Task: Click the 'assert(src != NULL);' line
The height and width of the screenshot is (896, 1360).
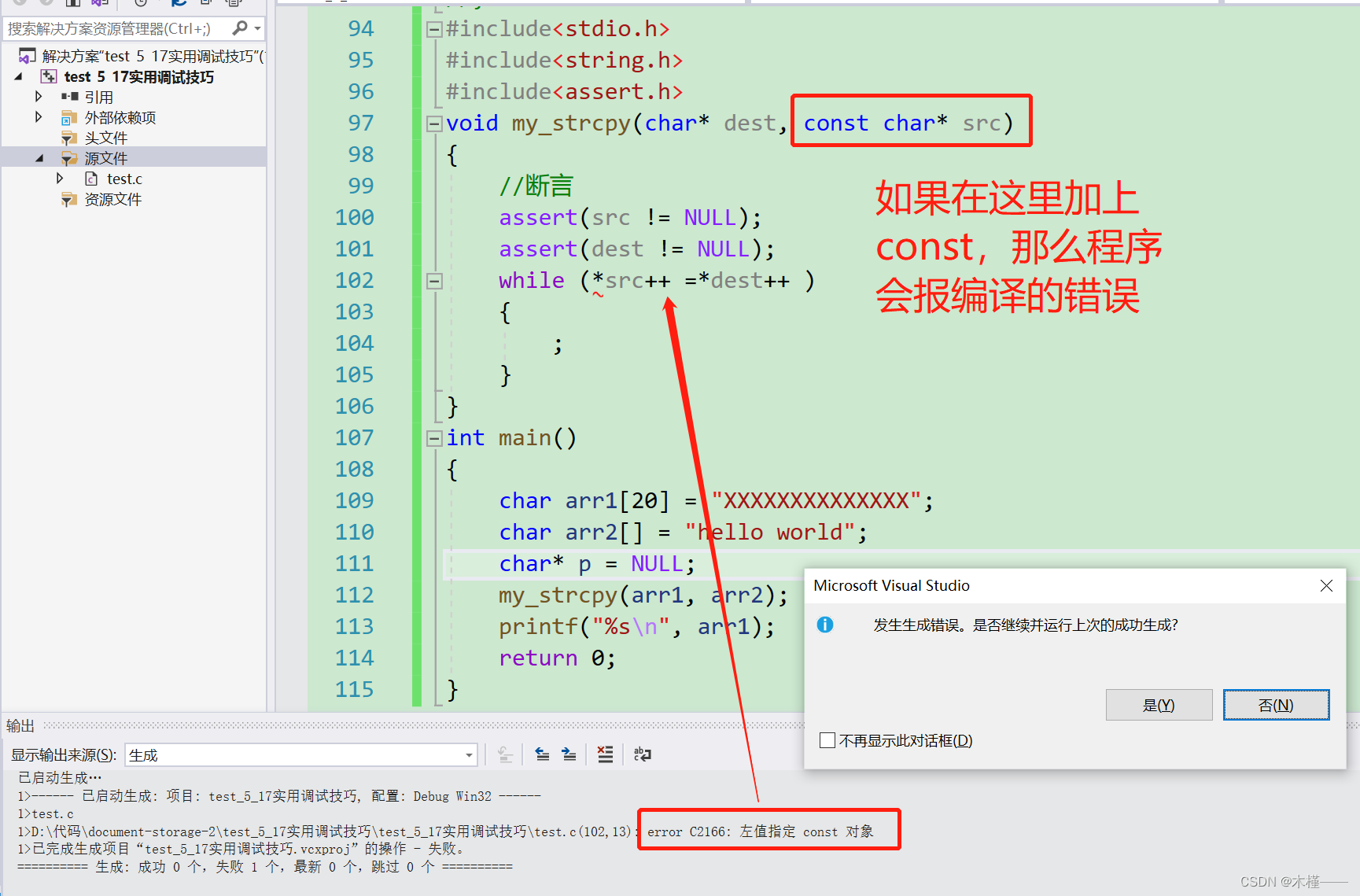Action: pyautogui.click(x=630, y=218)
